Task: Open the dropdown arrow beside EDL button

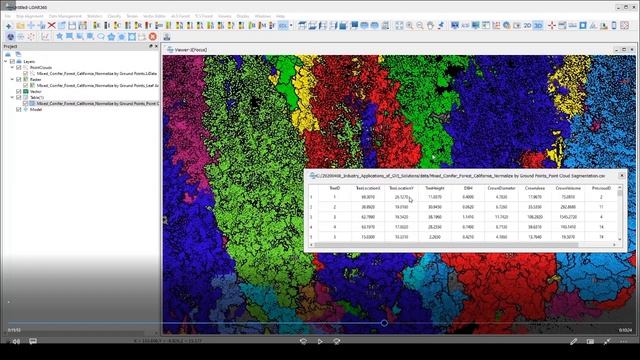Action: (x=291, y=26)
